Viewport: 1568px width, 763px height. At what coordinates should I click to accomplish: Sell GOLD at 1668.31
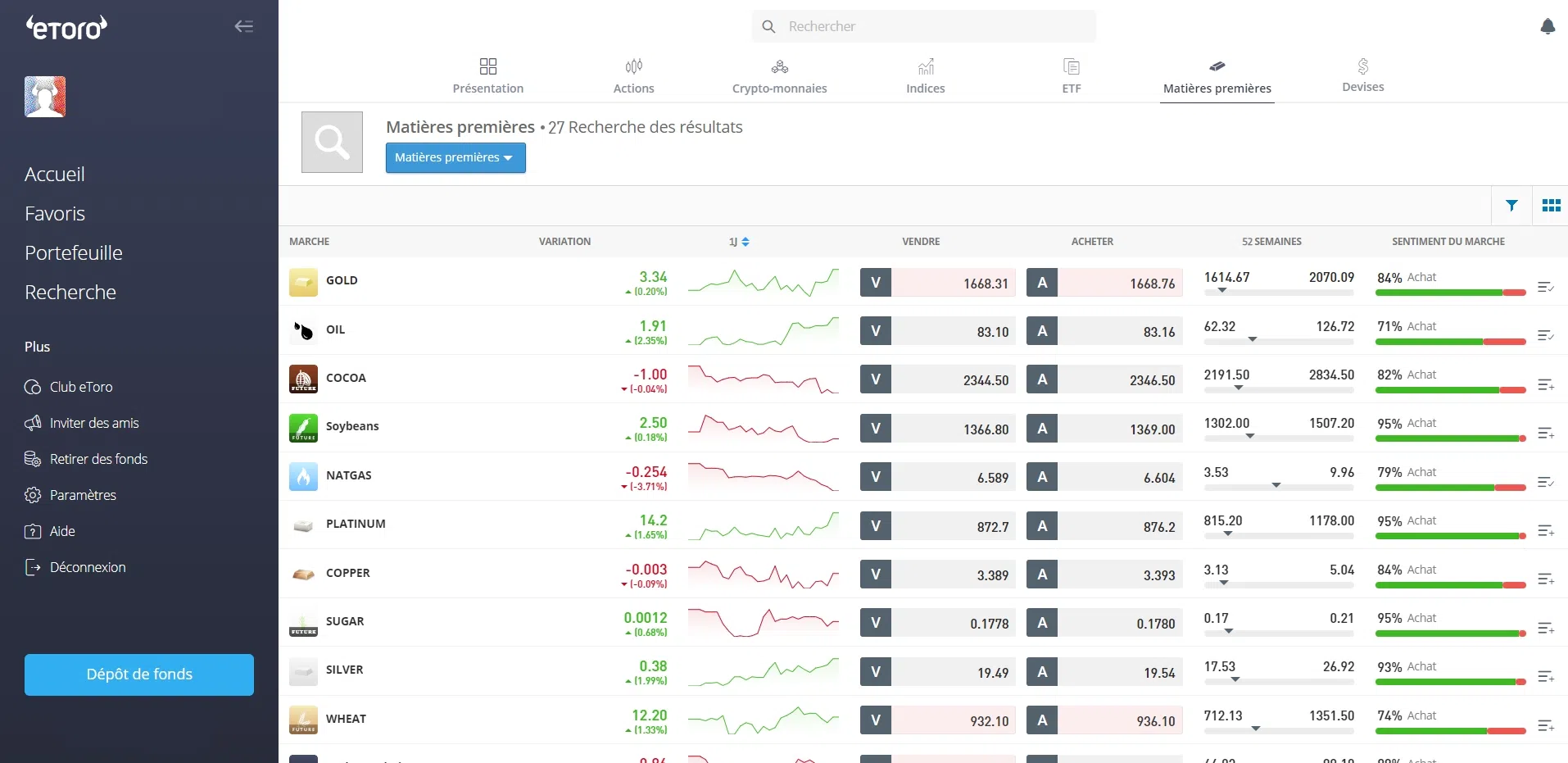pos(938,283)
